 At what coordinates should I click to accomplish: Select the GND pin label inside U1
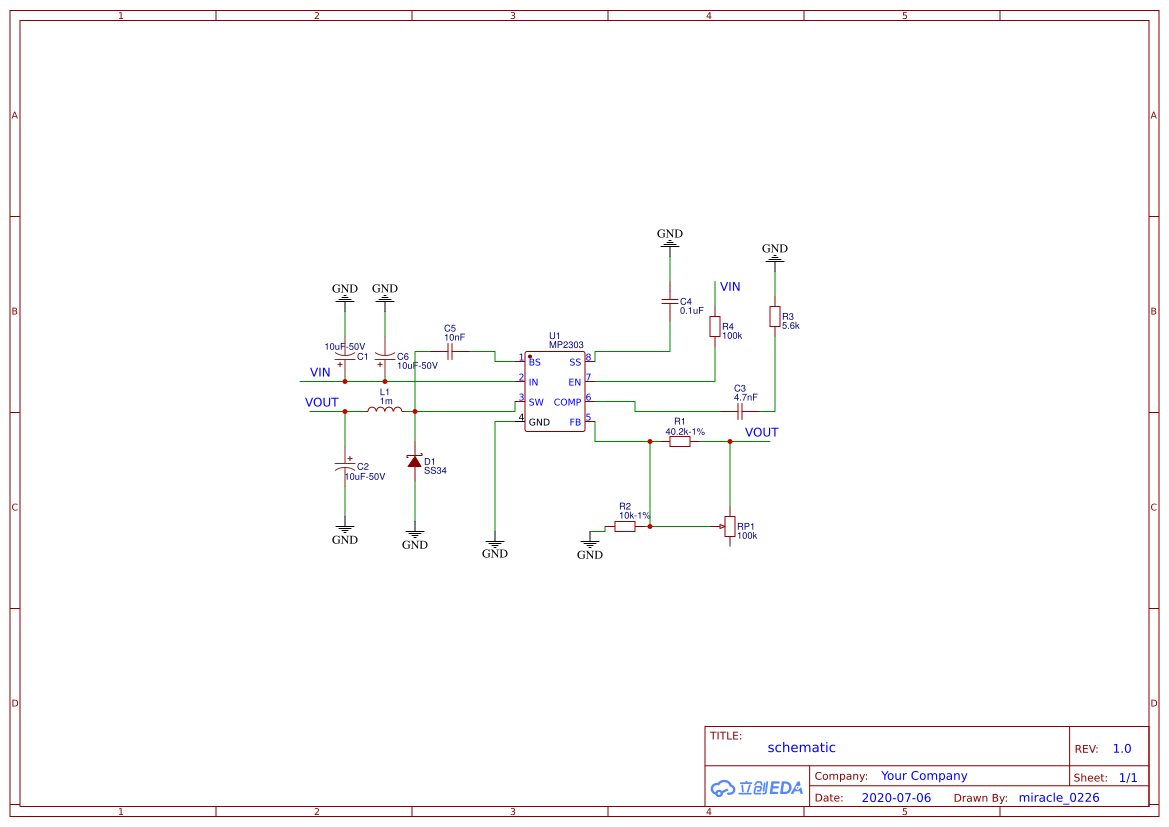(x=539, y=422)
